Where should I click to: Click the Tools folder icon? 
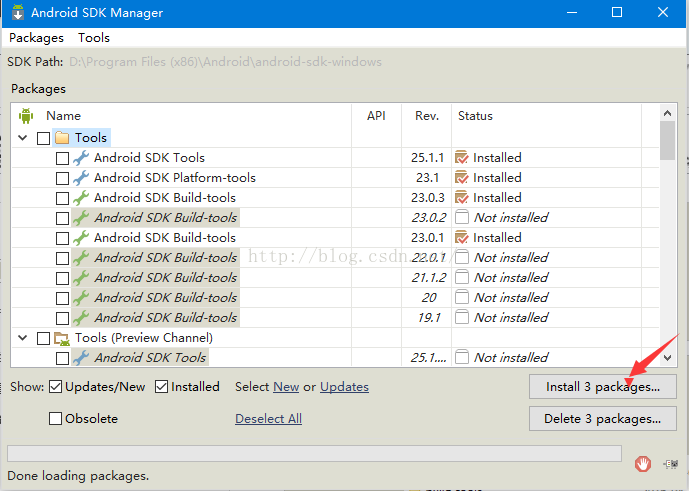(x=62, y=138)
